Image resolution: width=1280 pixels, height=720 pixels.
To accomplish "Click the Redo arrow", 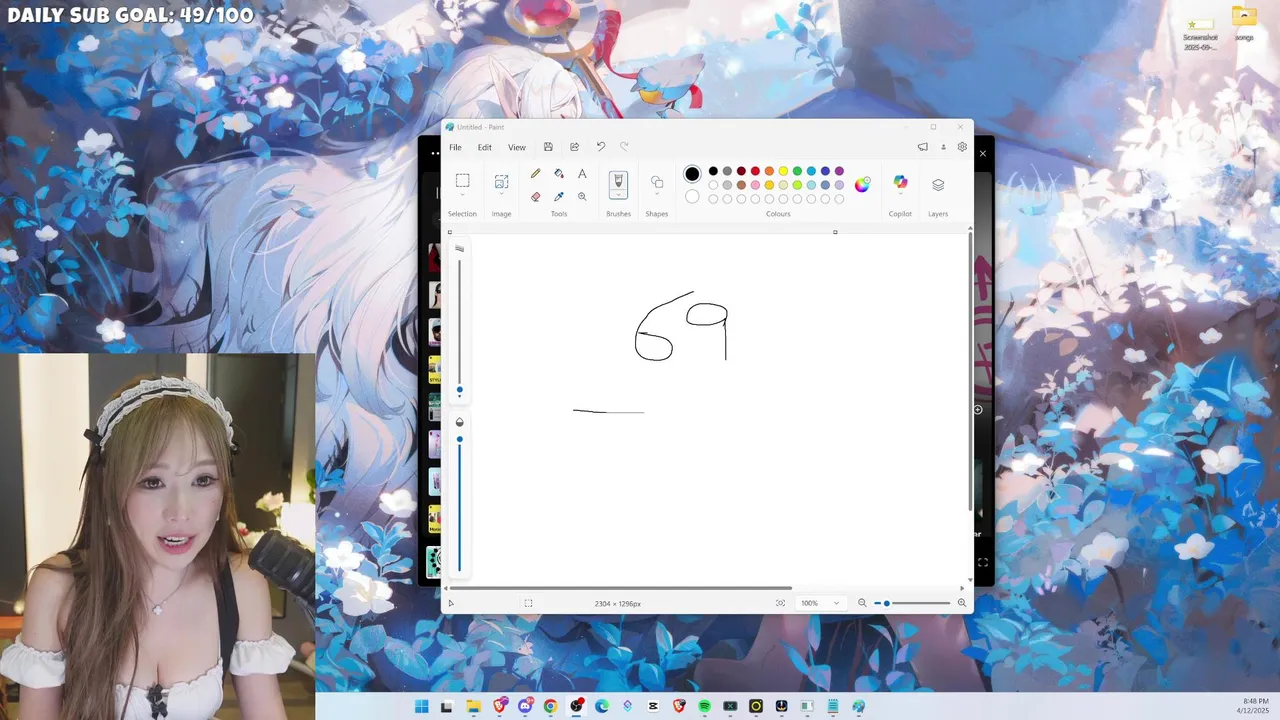I will (625, 147).
